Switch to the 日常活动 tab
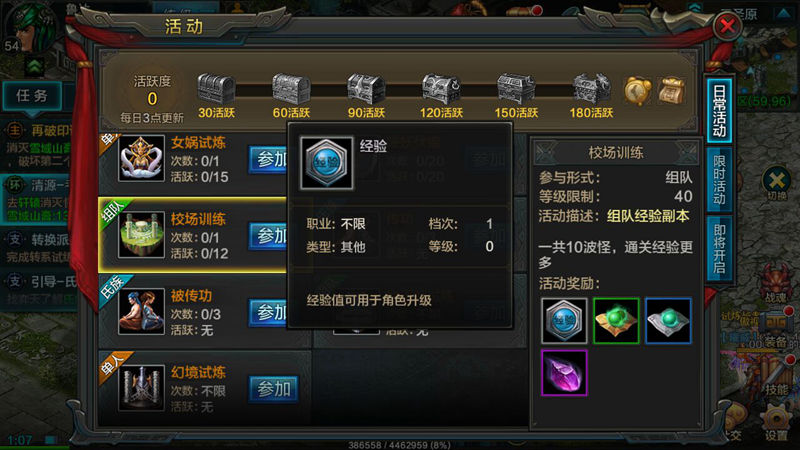 (x=719, y=111)
